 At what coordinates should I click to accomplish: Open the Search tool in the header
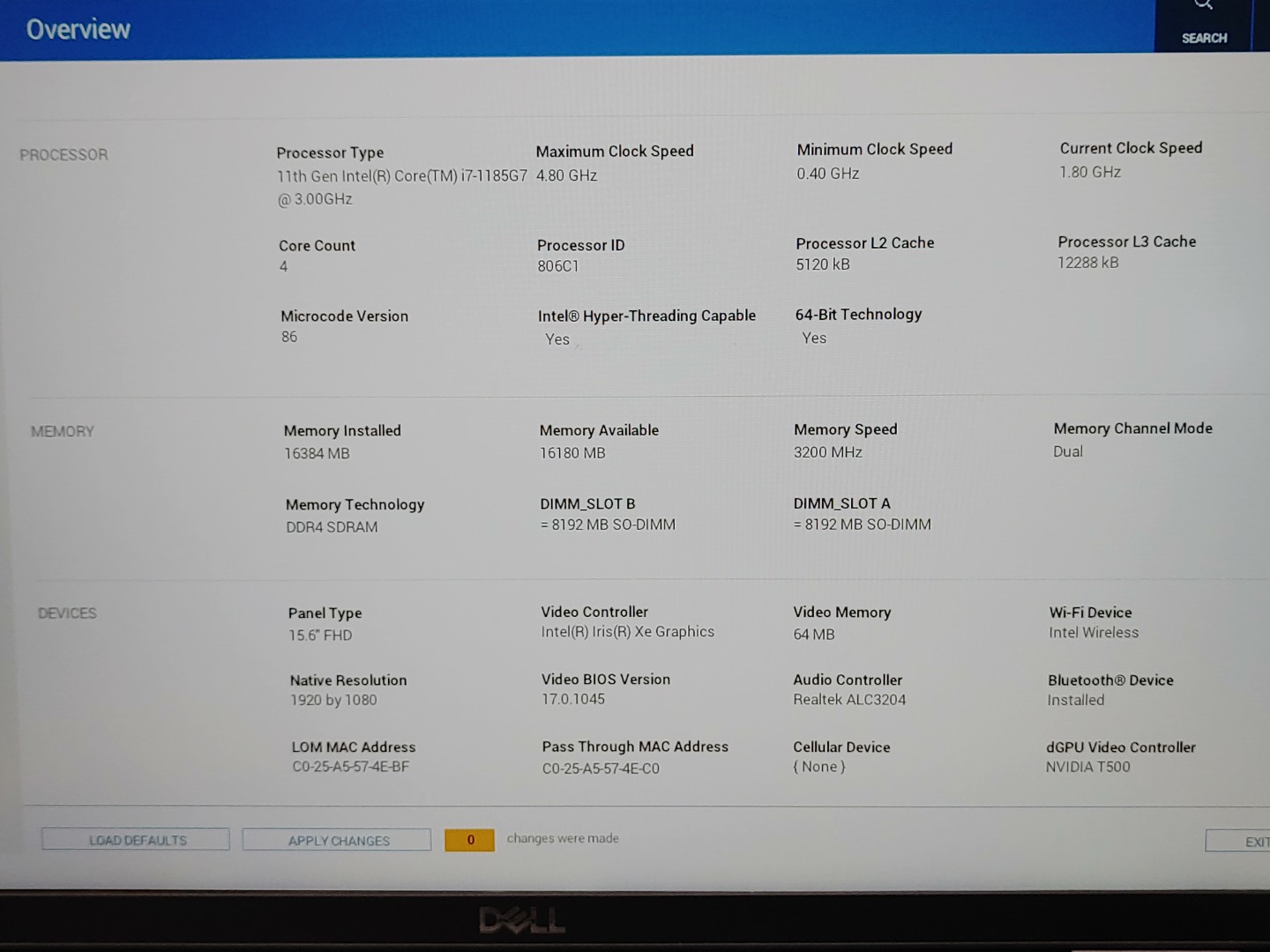point(1204,26)
